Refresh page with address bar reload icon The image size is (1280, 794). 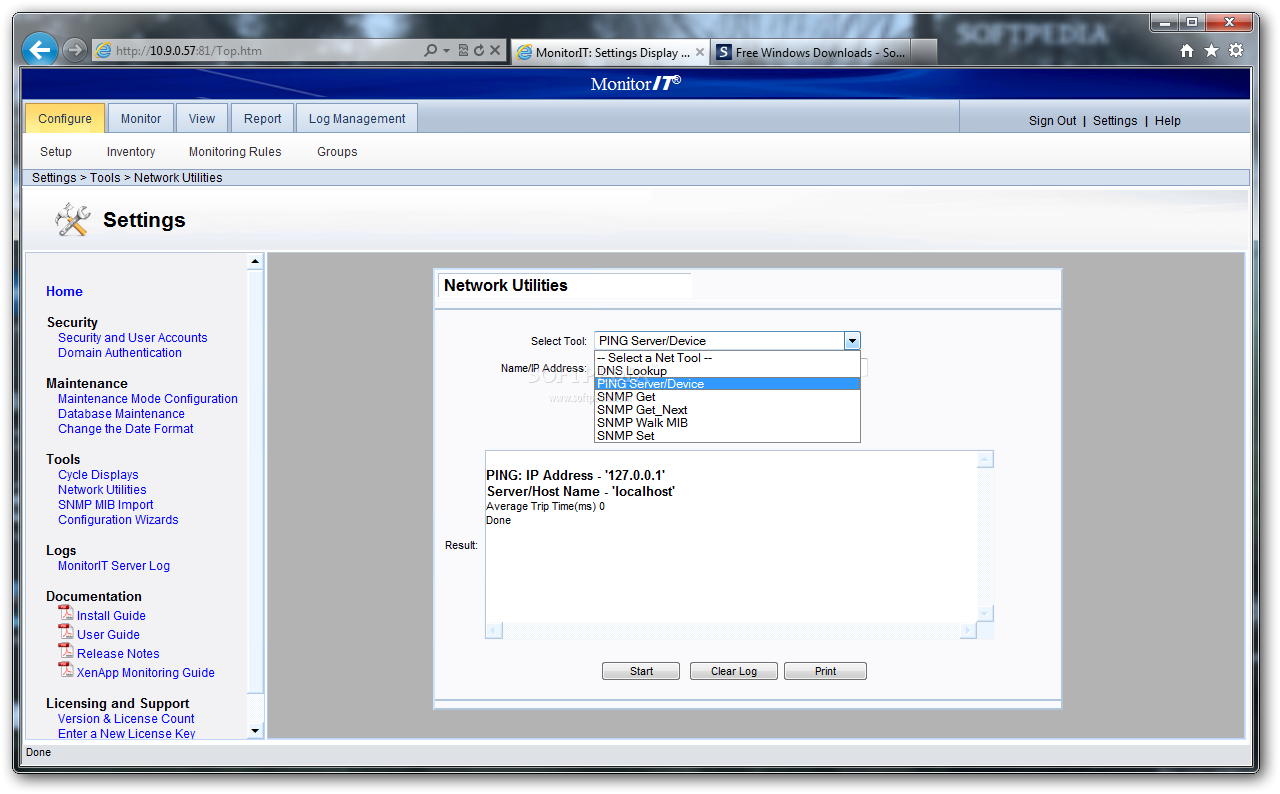[x=479, y=50]
